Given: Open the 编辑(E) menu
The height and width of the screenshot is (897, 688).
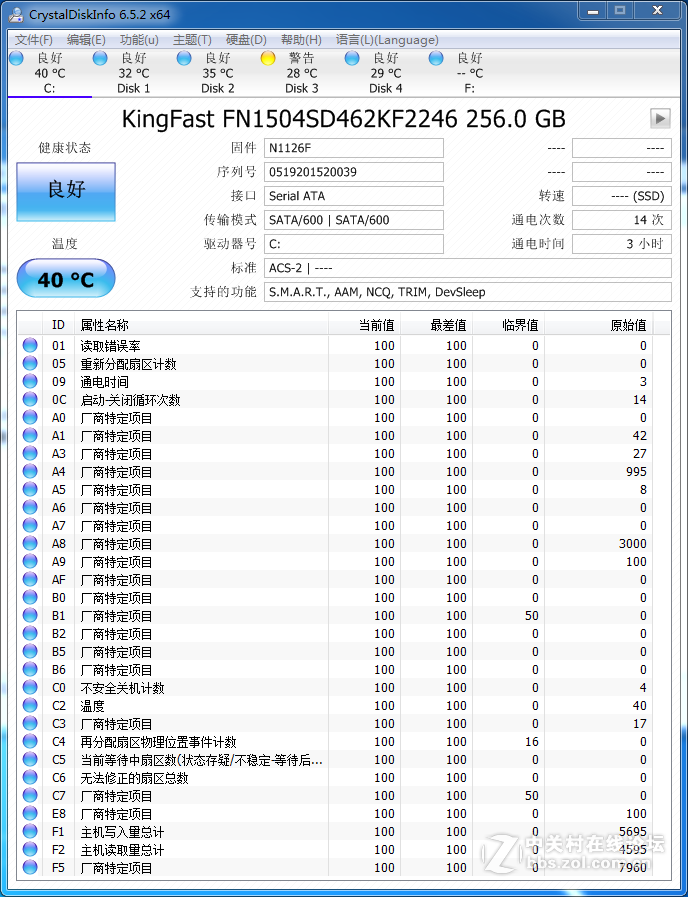Looking at the screenshot, I should pyautogui.click(x=86, y=40).
